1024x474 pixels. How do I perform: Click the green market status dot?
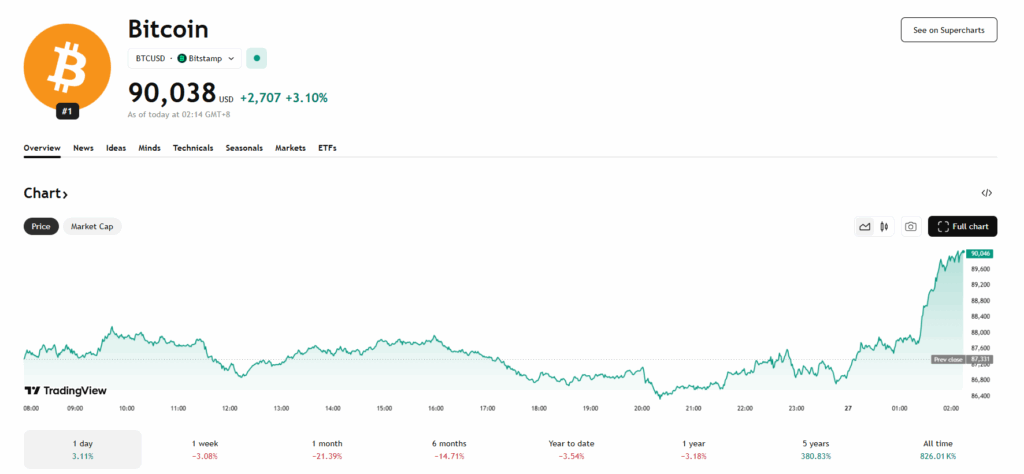[x=256, y=58]
